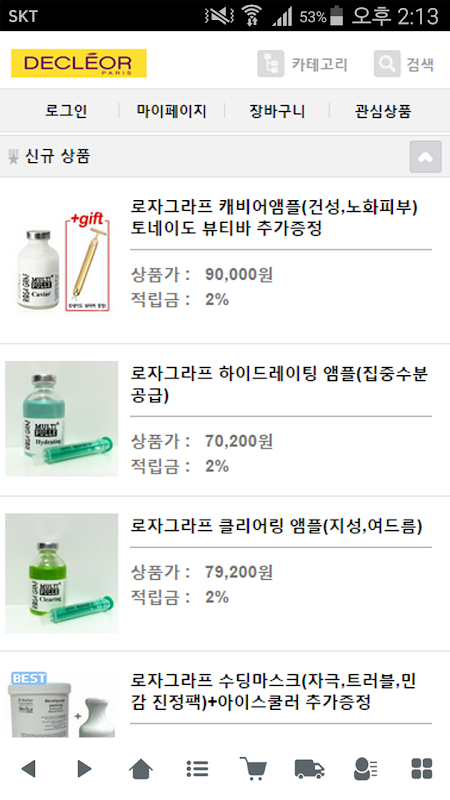This screenshot has width=450, height=800.
Task: Open the list menu icon in bottom bar
Action: 197,768
